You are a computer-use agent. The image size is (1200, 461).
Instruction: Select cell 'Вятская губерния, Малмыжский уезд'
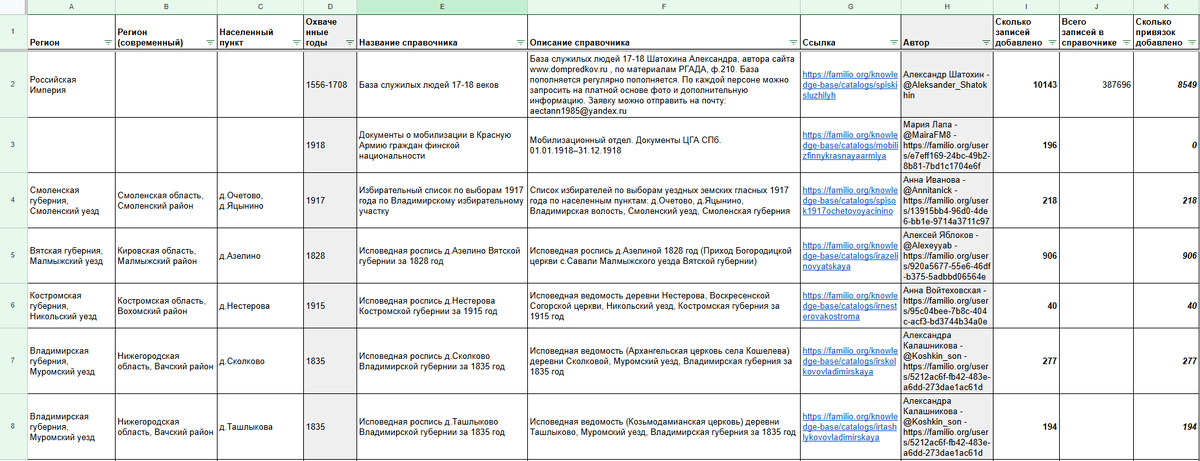(69, 256)
